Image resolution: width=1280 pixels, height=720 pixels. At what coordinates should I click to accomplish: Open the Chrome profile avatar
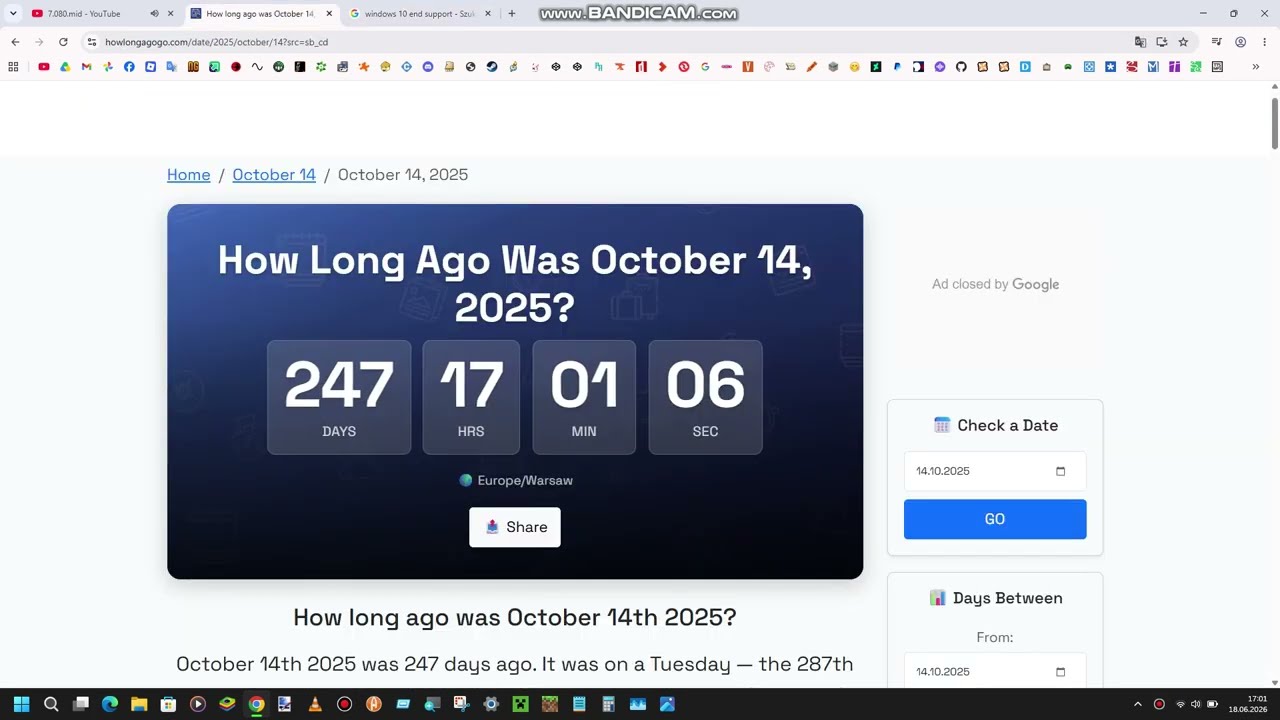click(1240, 42)
